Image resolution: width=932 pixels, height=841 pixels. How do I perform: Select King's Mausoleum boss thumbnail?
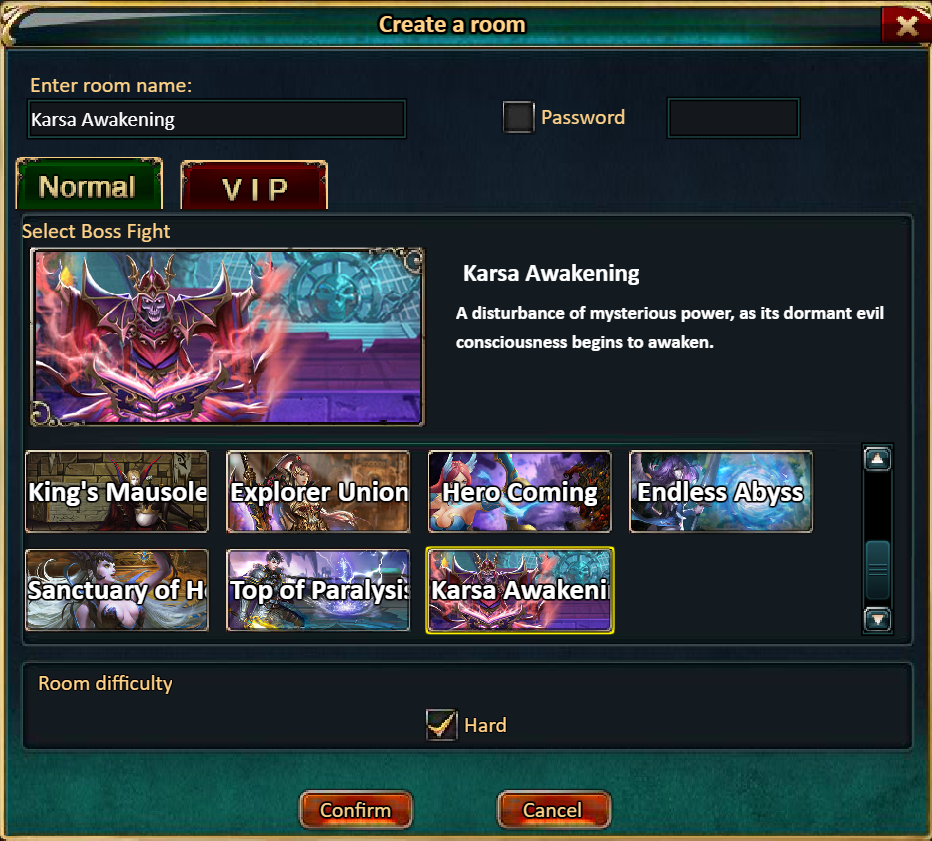(x=117, y=491)
